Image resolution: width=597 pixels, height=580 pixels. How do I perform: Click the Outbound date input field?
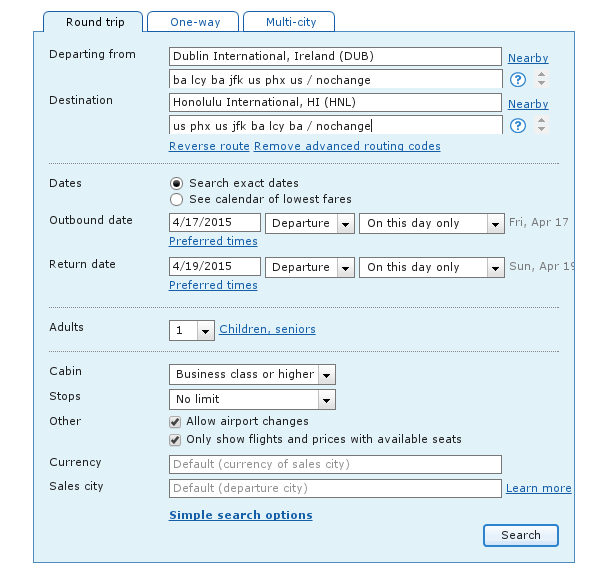(215, 223)
